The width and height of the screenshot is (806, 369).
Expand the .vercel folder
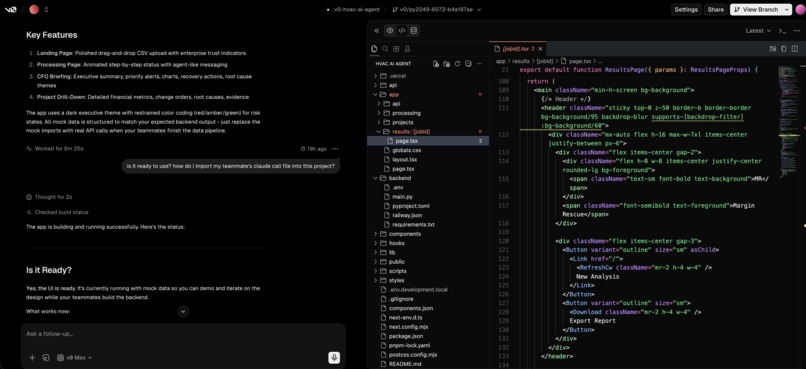coord(428,76)
